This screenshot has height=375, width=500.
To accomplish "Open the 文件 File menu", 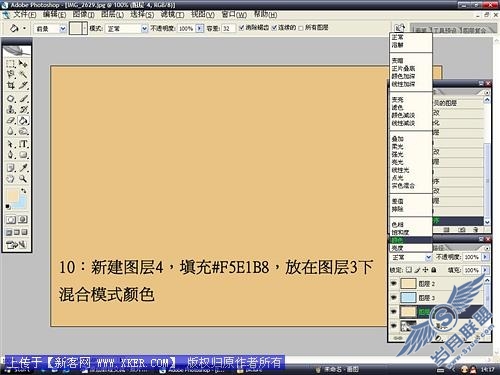I will tap(24, 15).
